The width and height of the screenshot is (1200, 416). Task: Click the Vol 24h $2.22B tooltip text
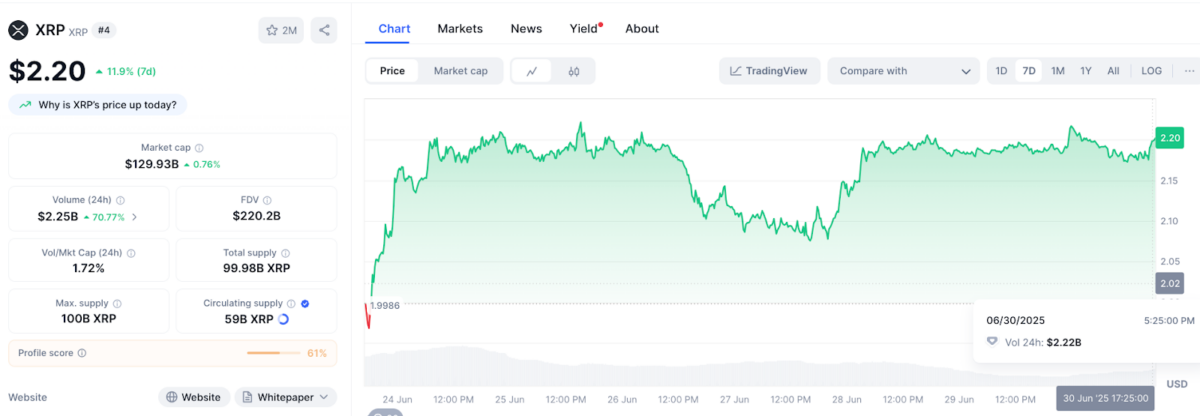1042,342
